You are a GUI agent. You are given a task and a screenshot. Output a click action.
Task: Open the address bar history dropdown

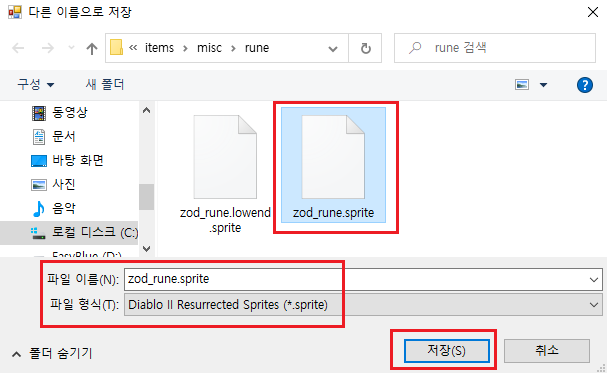tap(333, 49)
